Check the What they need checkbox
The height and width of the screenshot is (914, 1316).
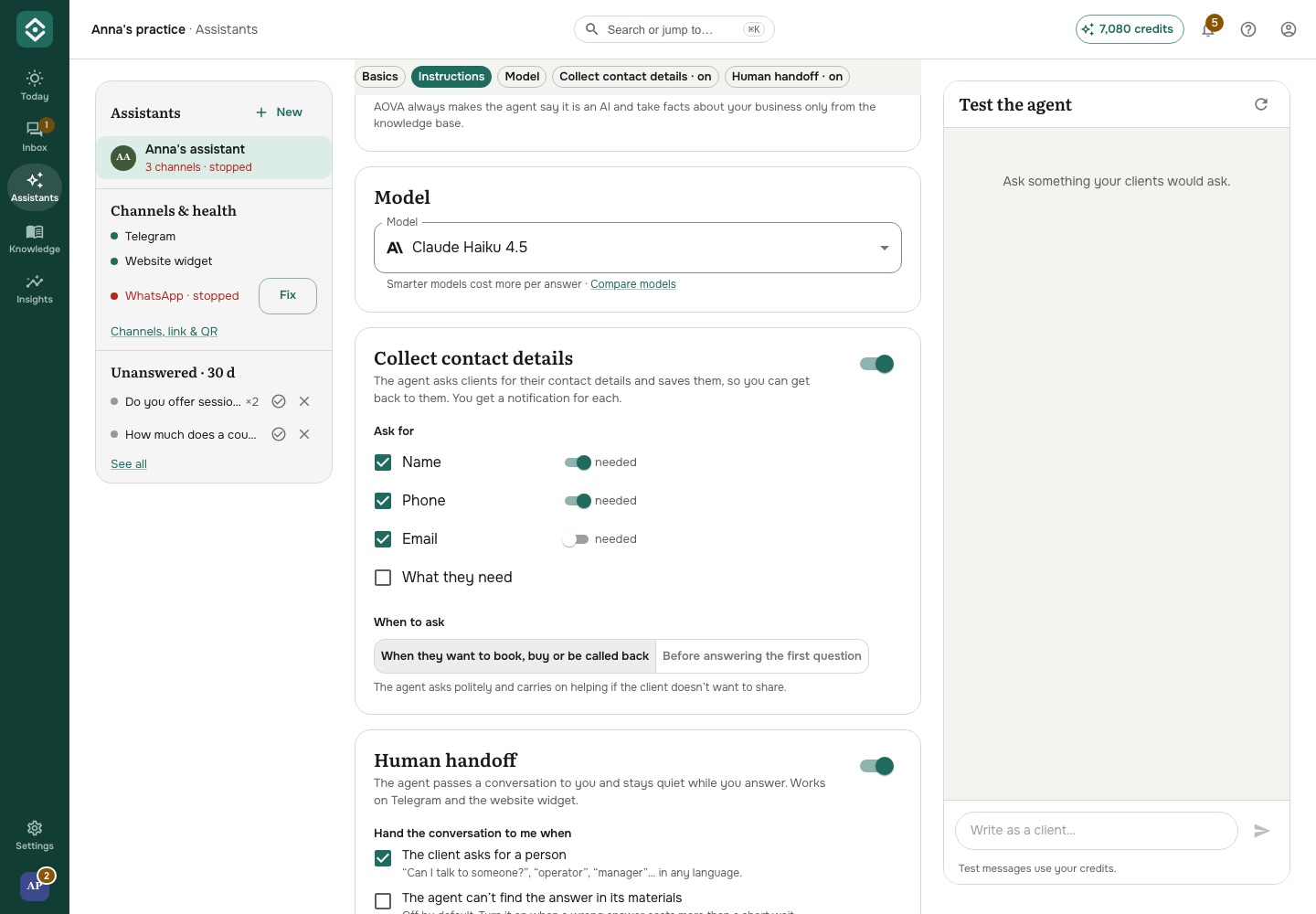pos(383,578)
